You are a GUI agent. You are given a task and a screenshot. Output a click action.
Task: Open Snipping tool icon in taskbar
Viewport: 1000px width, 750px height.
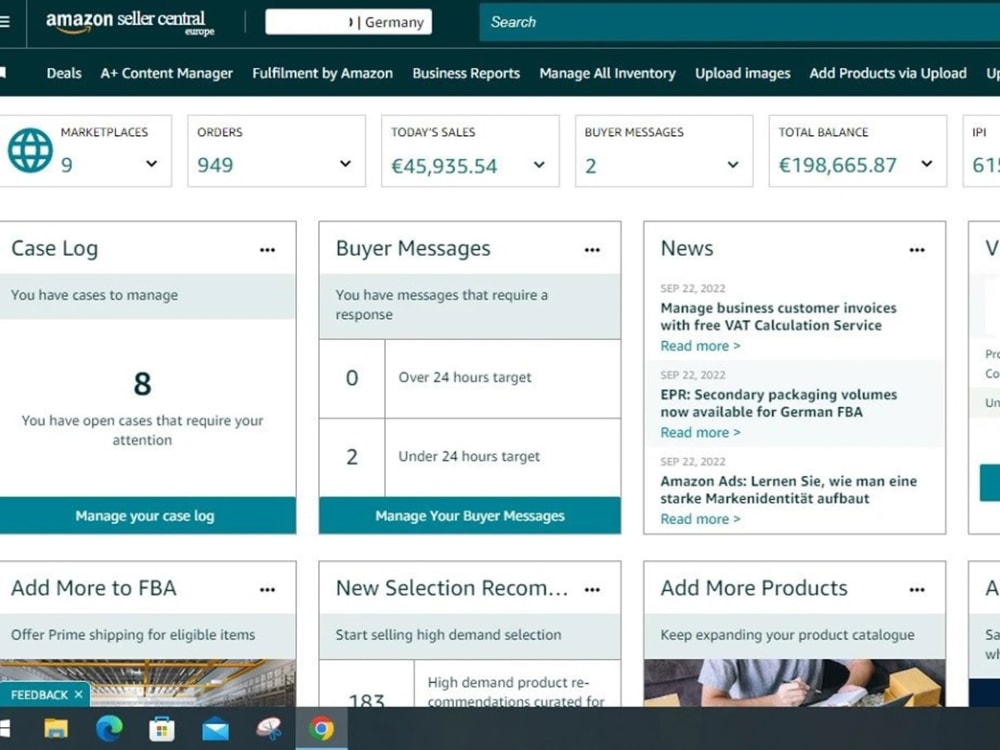268,728
